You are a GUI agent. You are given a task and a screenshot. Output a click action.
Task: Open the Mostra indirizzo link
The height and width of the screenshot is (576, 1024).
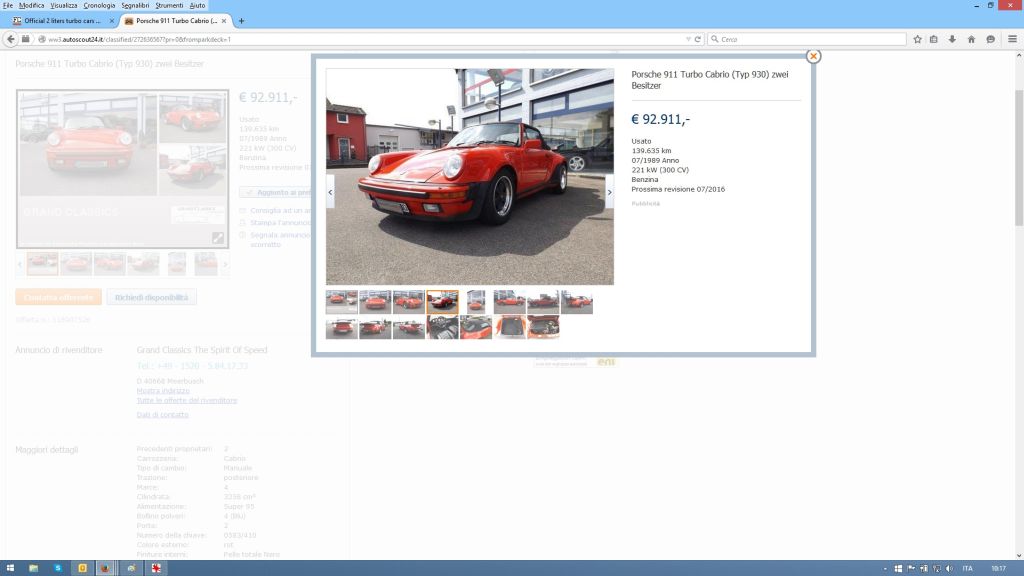point(163,391)
